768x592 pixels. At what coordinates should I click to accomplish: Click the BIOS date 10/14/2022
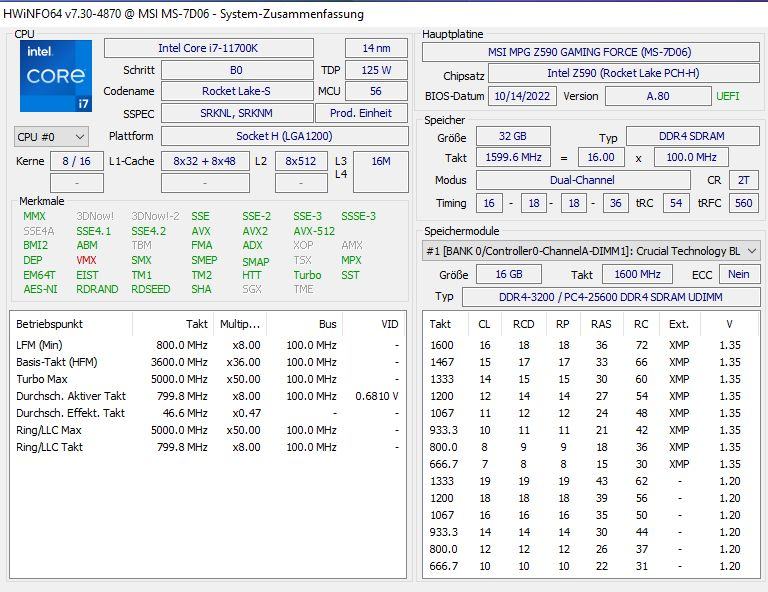(x=522, y=96)
